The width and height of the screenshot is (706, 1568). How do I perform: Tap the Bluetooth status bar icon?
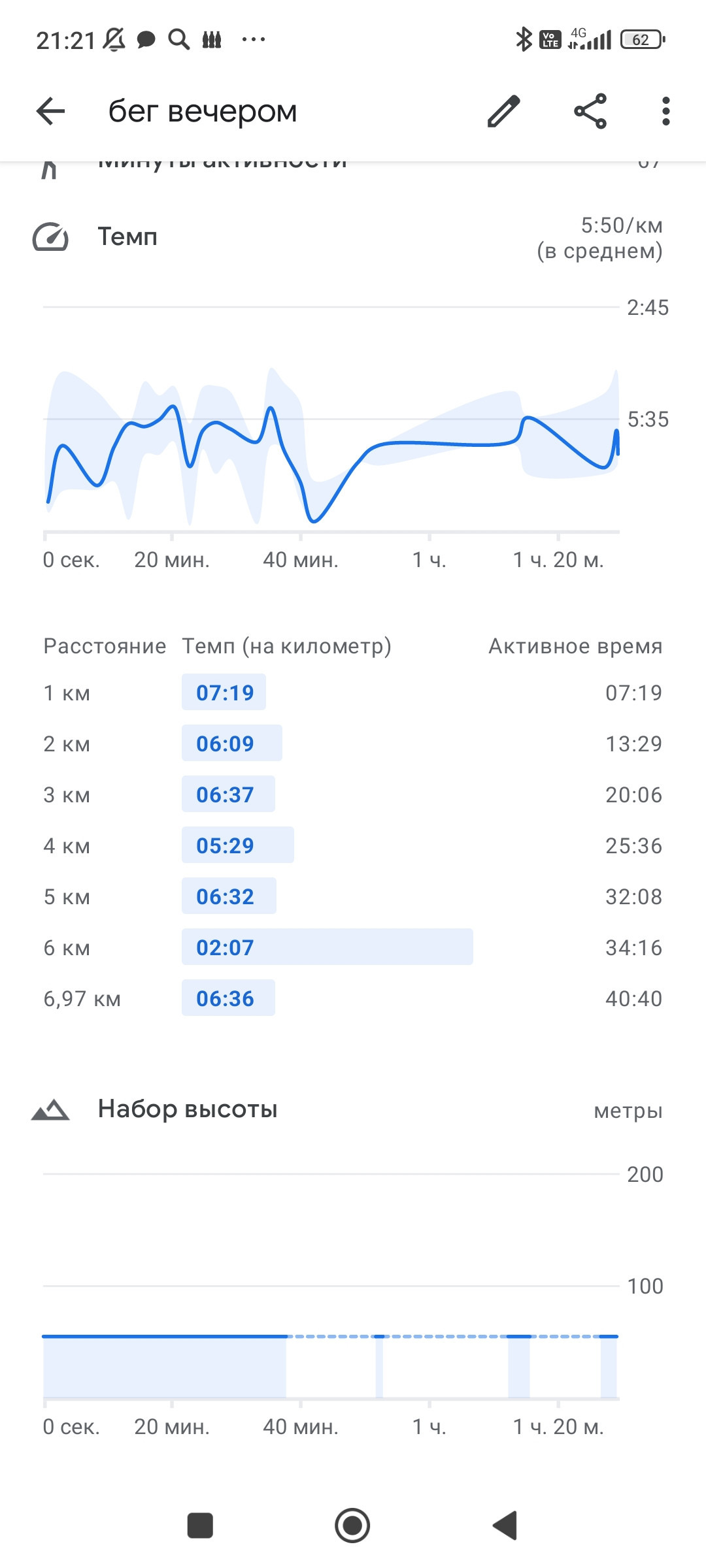[x=524, y=40]
